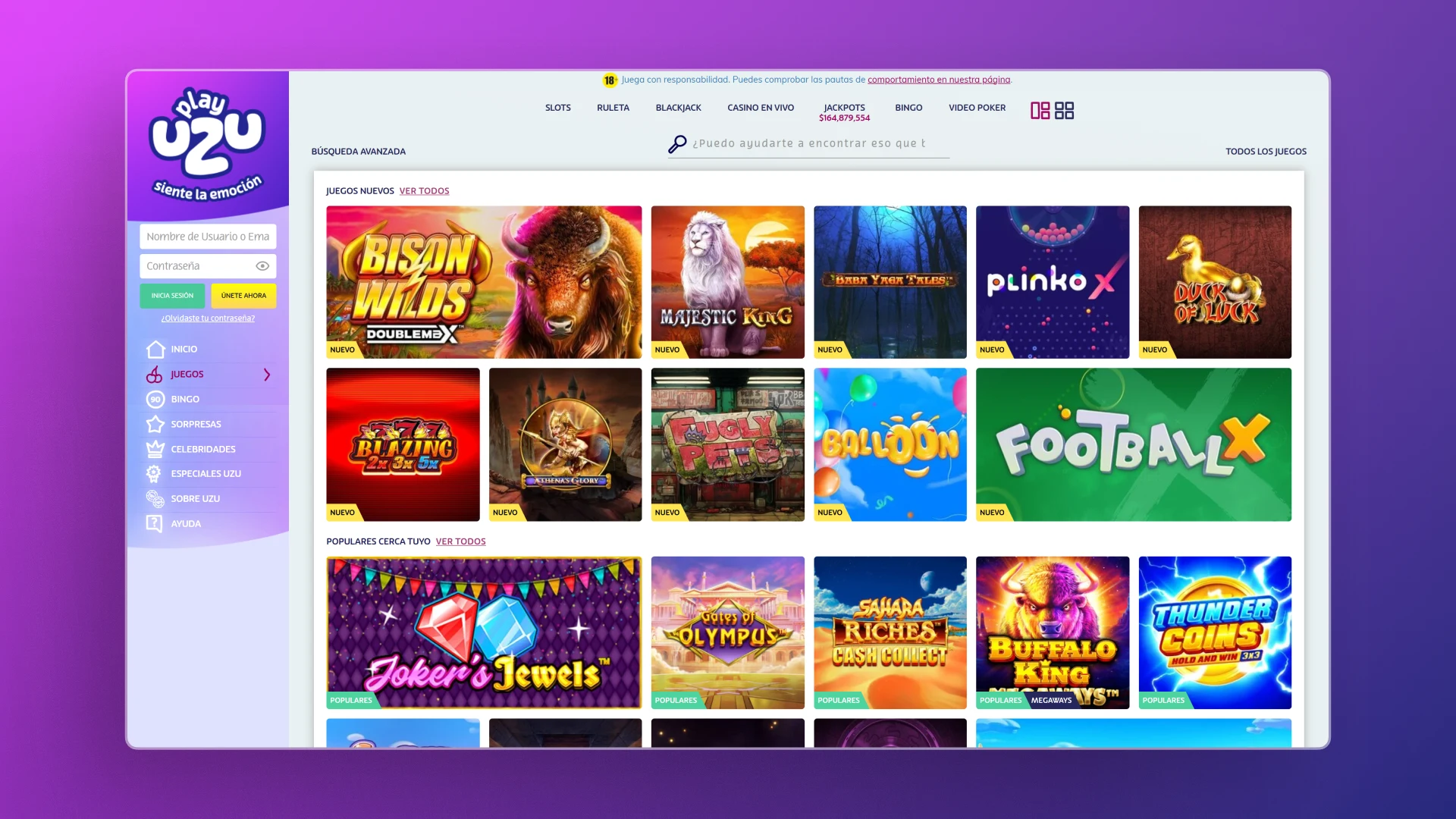Image resolution: width=1456 pixels, height=819 pixels.
Task: Focus the Contraseña password field
Action: click(208, 266)
